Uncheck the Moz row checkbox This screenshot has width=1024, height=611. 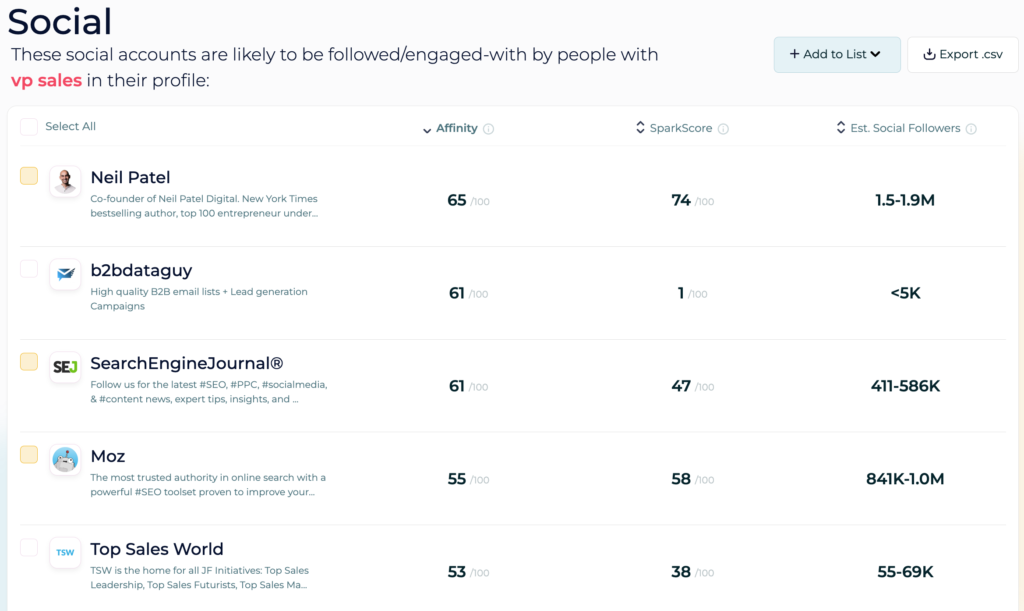[x=29, y=454]
